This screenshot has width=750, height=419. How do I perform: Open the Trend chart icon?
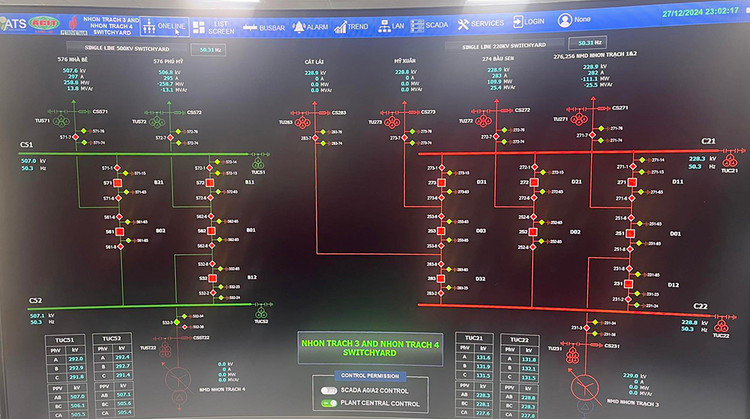tap(350, 25)
